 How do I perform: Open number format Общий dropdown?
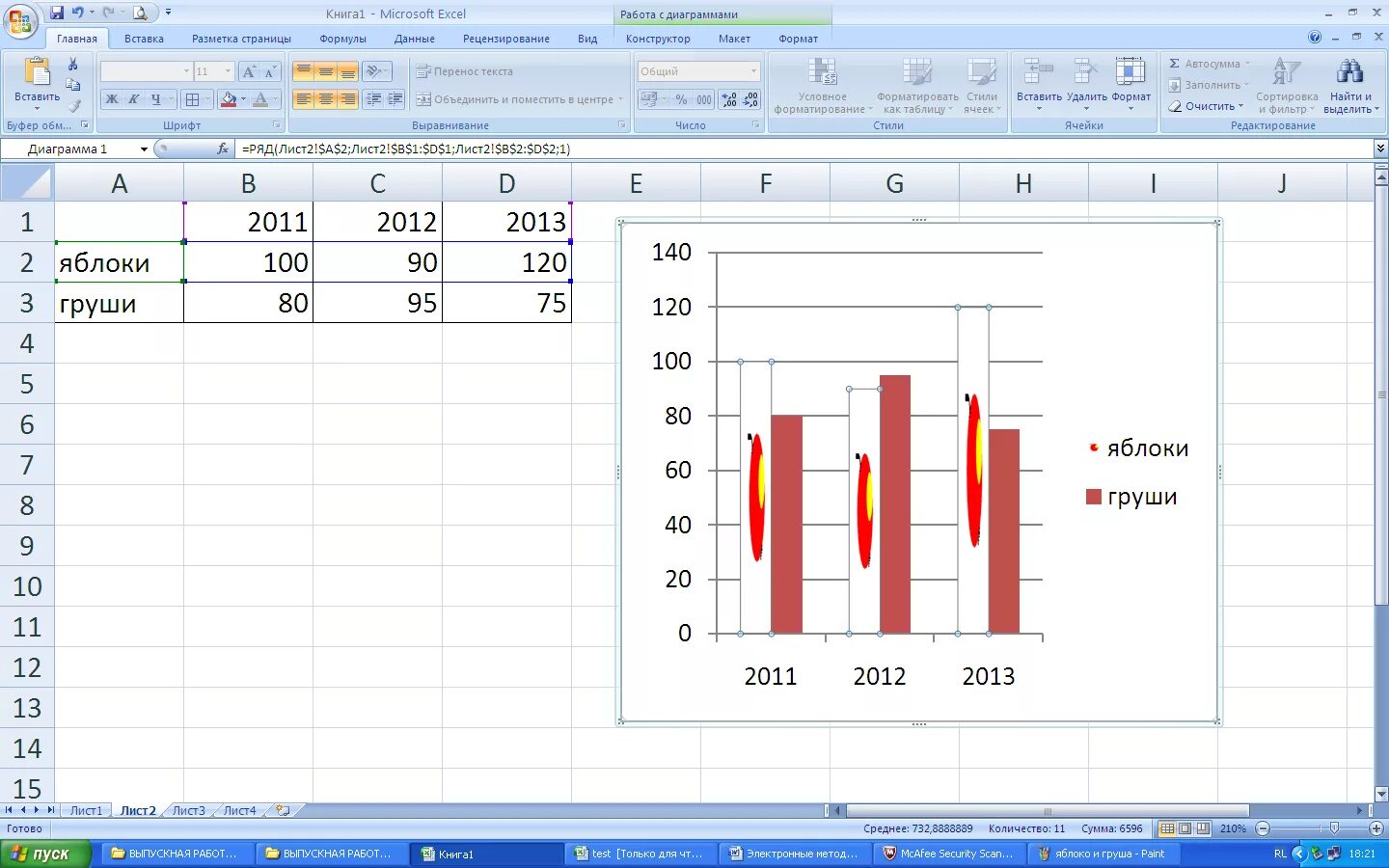tap(753, 71)
